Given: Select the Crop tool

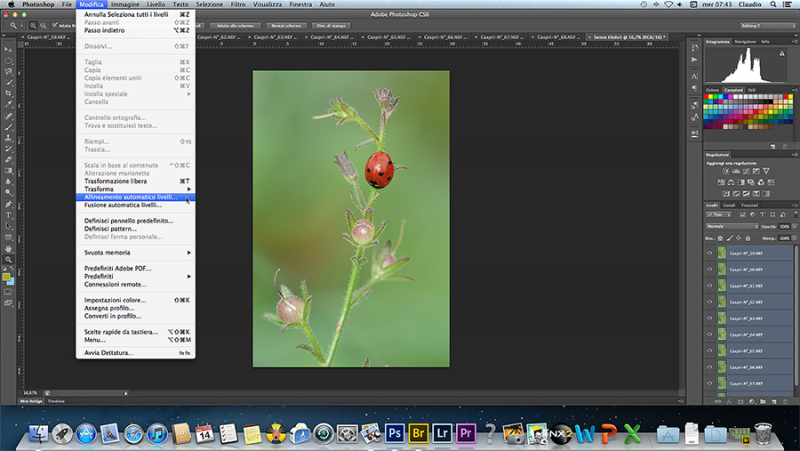Looking at the screenshot, I should (x=8, y=93).
